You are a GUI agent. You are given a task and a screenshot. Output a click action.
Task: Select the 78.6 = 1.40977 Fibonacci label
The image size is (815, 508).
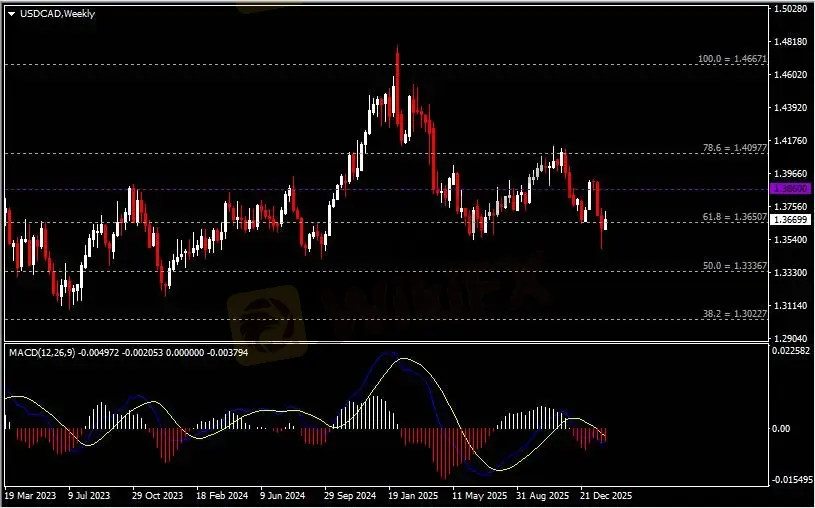tap(734, 148)
